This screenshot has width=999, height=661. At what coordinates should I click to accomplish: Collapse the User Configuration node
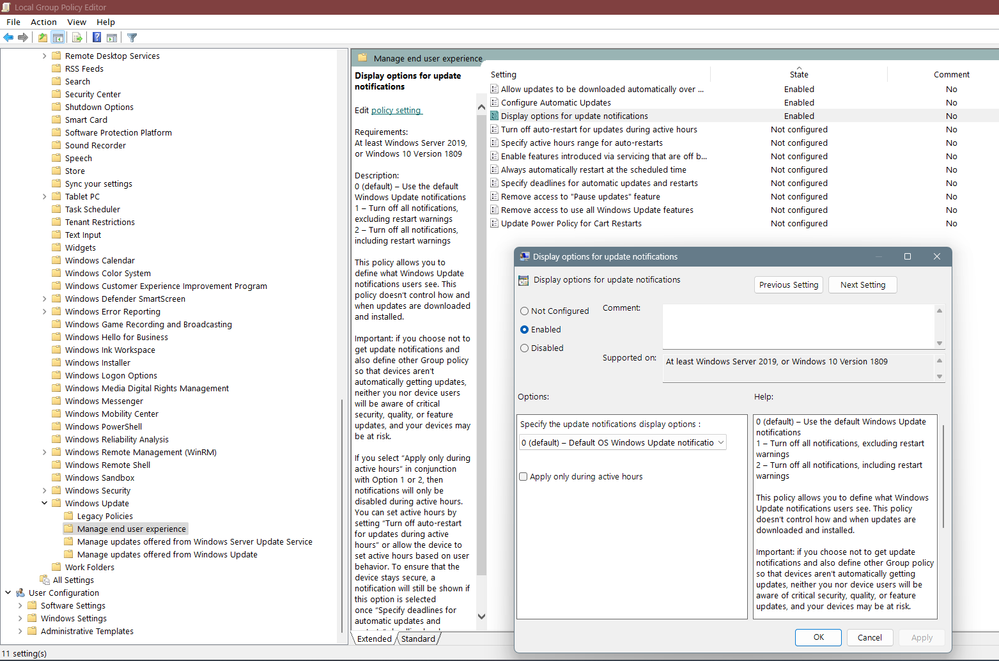click(x=8, y=592)
